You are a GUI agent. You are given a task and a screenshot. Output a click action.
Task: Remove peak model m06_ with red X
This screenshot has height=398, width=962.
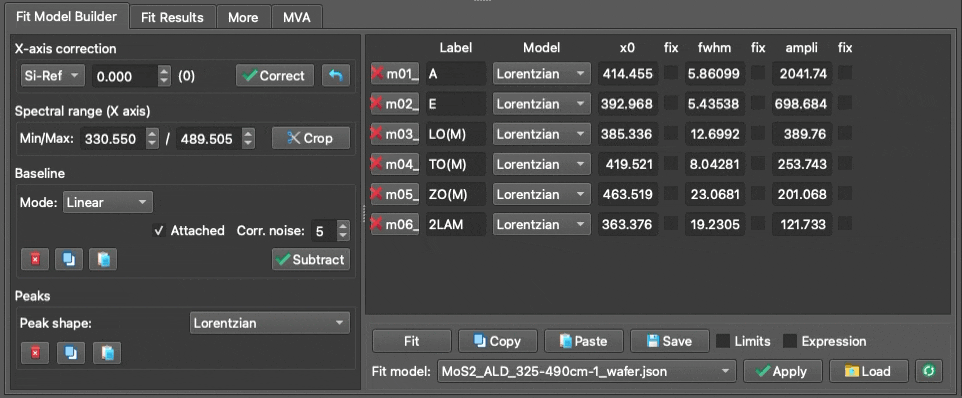tap(394, 224)
